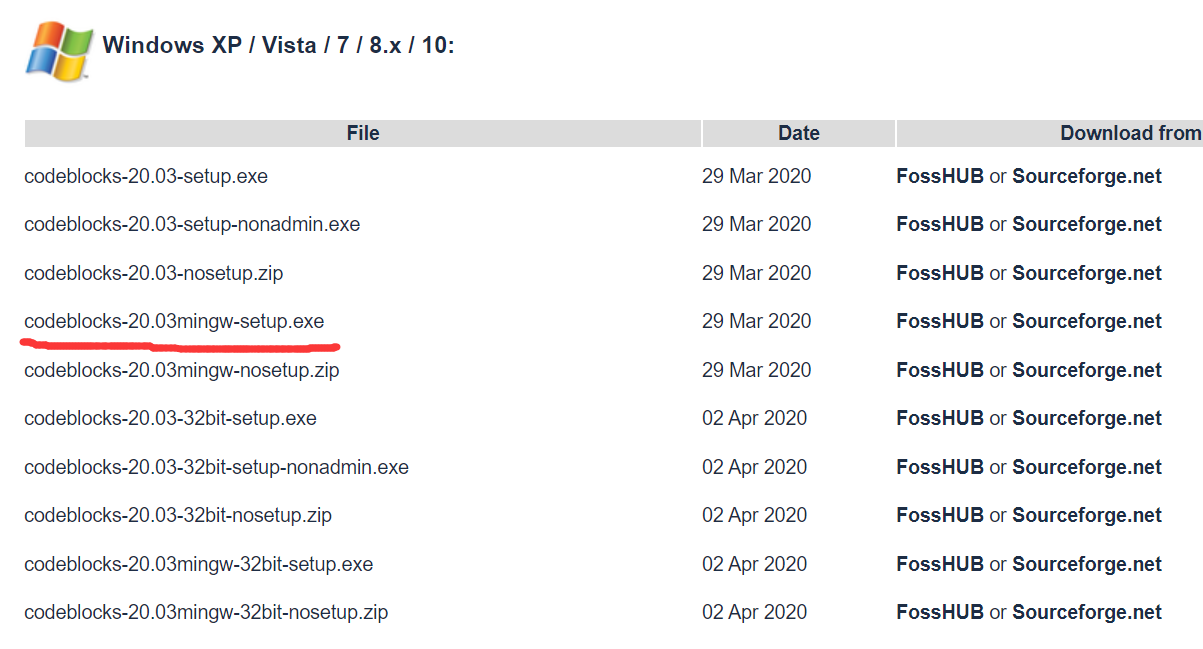Click the codeblocks-20.03-setup.exe filename

click(146, 176)
